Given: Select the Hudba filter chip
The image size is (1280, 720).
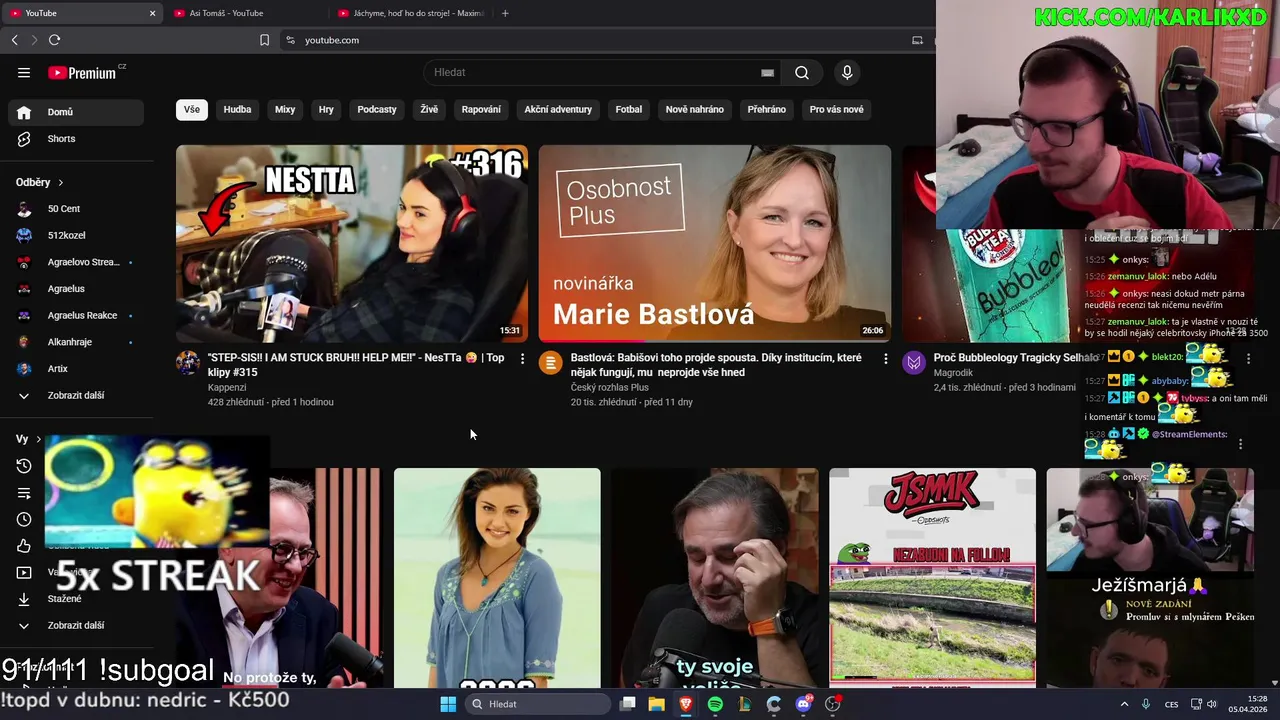Looking at the screenshot, I should 237,109.
